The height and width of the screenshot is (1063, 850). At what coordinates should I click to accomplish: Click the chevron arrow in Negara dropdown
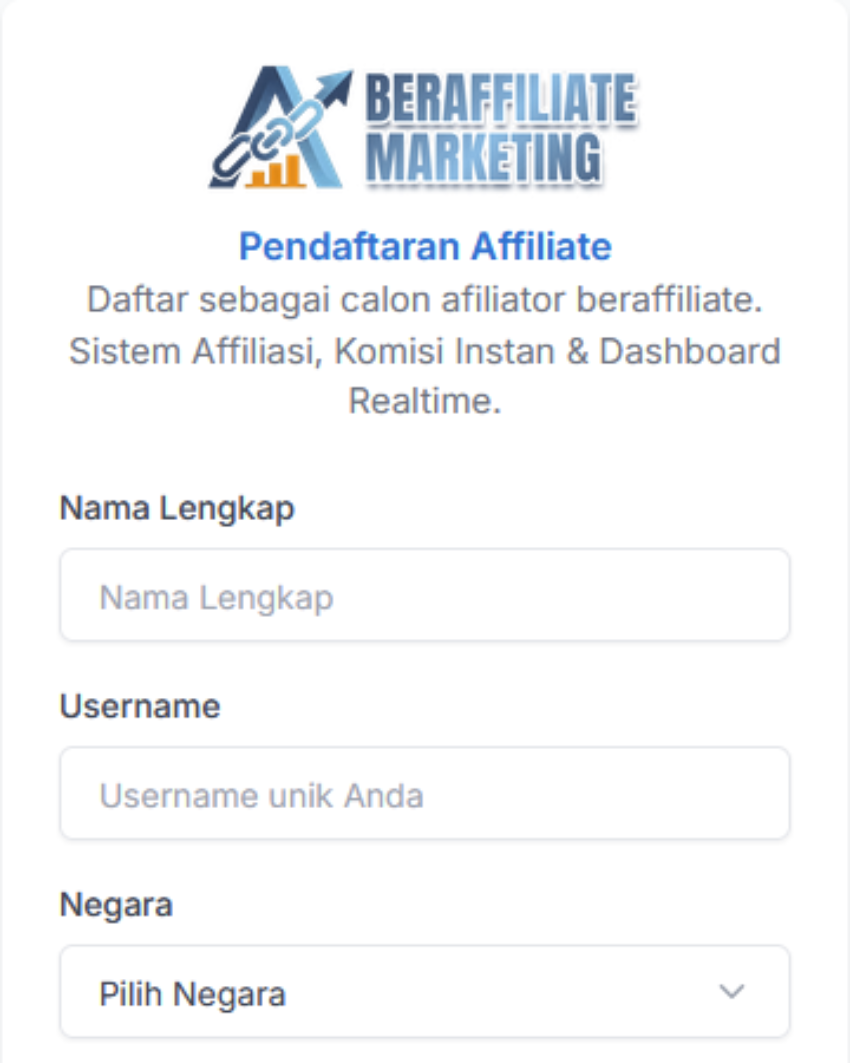point(732,992)
